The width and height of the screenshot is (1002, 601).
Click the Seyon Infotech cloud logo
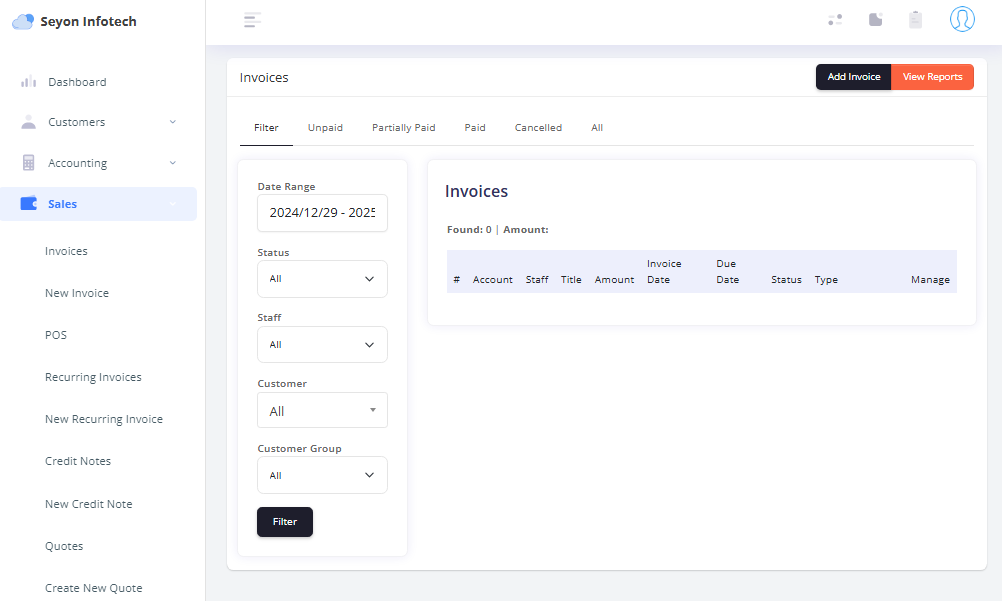point(23,21)
